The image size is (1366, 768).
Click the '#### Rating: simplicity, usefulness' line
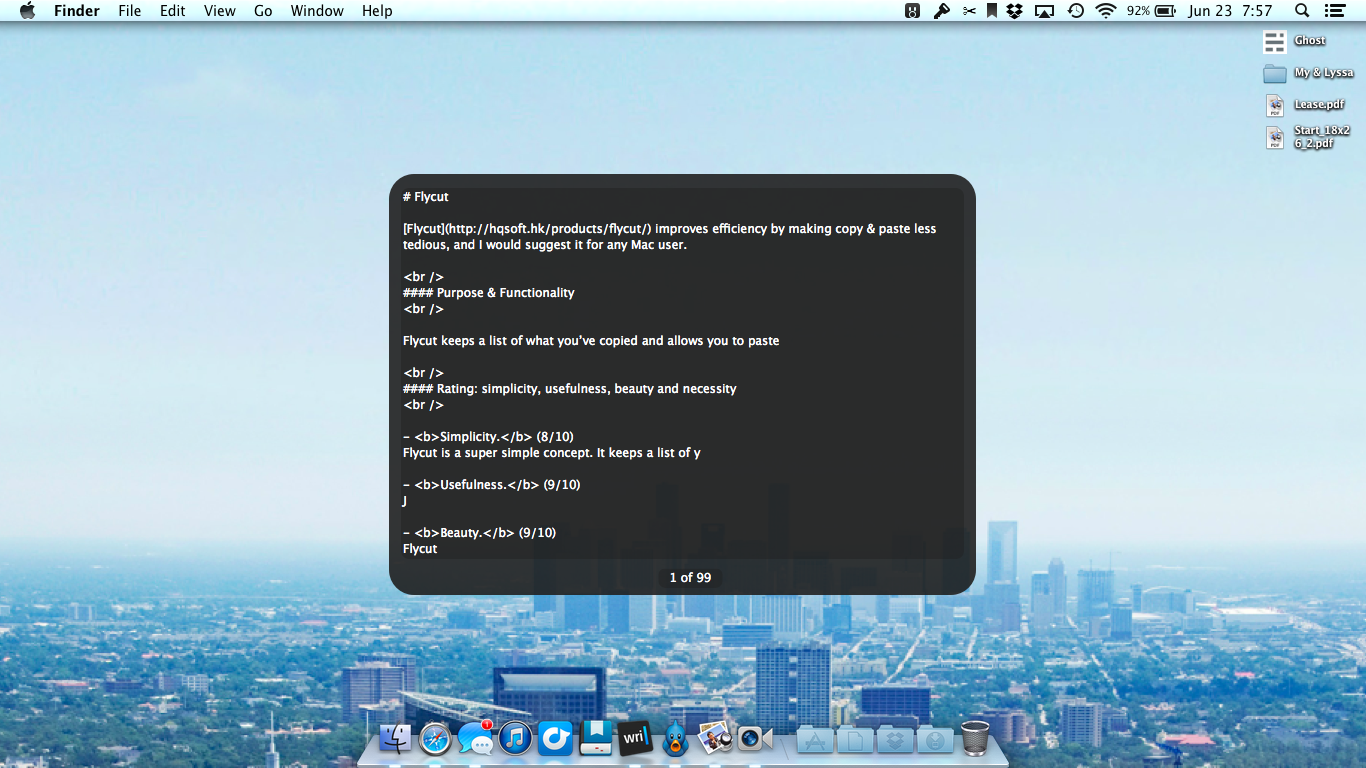pyautogui.click(x=570, y=389)
